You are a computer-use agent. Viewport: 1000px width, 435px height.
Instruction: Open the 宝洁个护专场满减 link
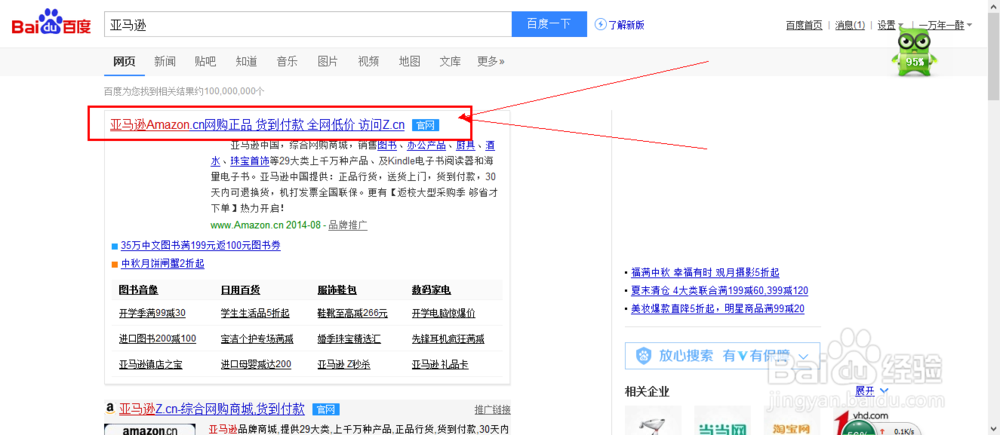[x=258, y=339]
